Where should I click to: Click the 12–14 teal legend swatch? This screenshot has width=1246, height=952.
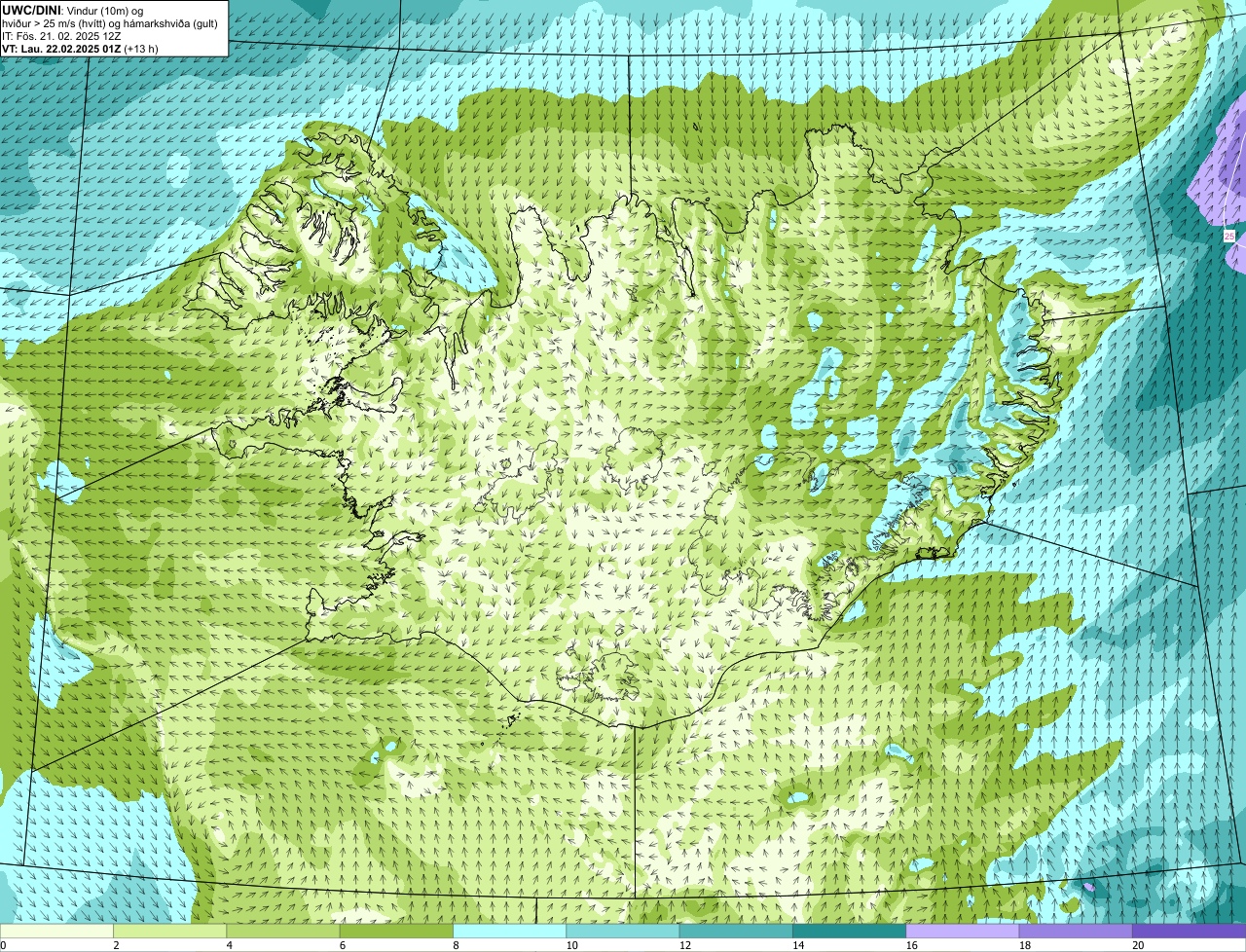pos(736,931)
